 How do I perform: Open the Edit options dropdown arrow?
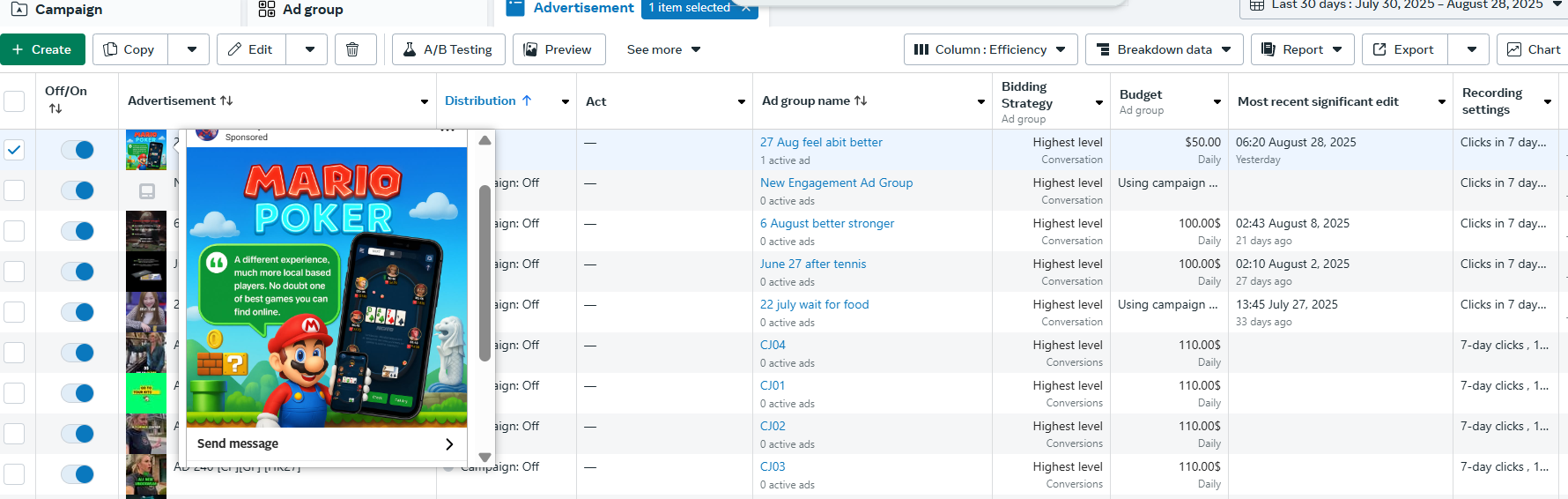pyautogui.click(x=310, y=49)
